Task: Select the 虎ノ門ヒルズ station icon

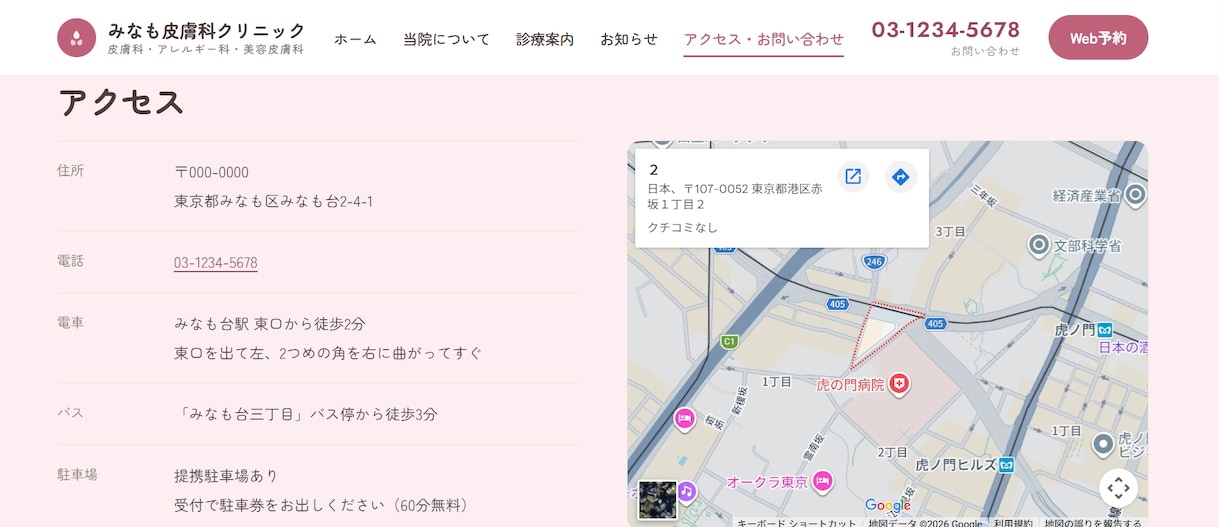Action: point(1006,464)
